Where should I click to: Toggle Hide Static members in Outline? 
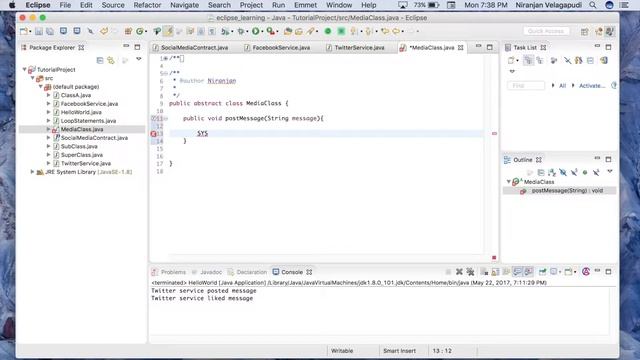pos(574,172)
